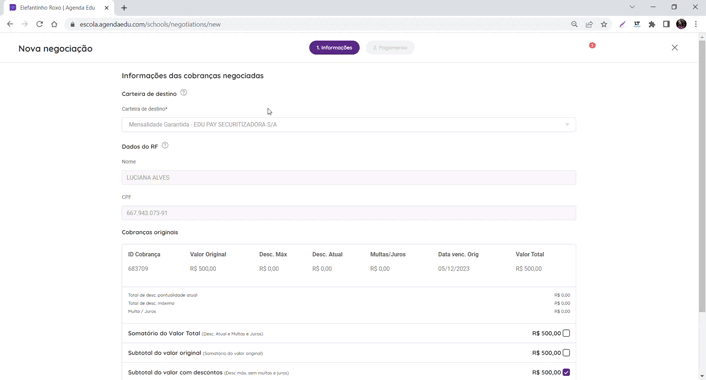The width and height of the screenshot is (706, 380).
Task: Open the extension icon beside the pen
Action: tap(637, 24)
